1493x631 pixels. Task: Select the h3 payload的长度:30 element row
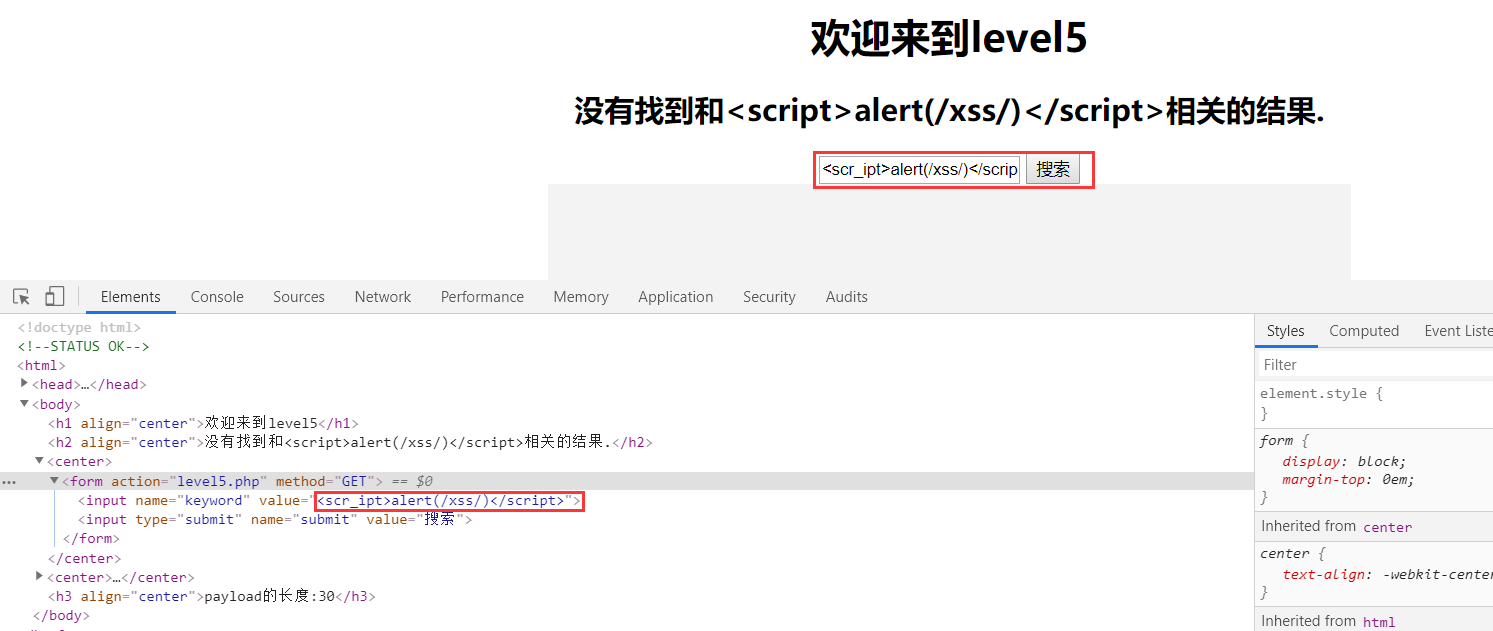pos(212,596)
